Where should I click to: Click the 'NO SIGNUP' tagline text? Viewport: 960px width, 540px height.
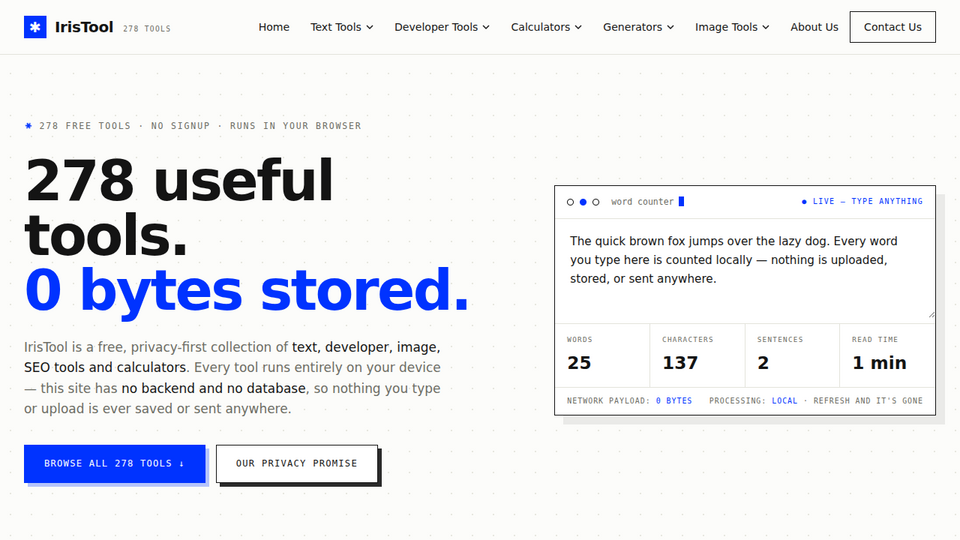tap(181, 126)
